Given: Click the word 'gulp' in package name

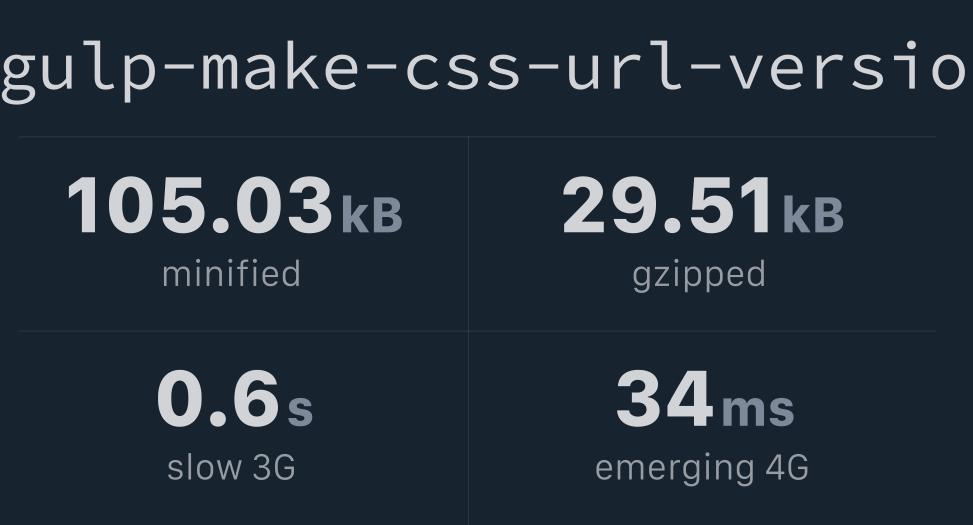Looking at the screenshot, I should [79, 70].
